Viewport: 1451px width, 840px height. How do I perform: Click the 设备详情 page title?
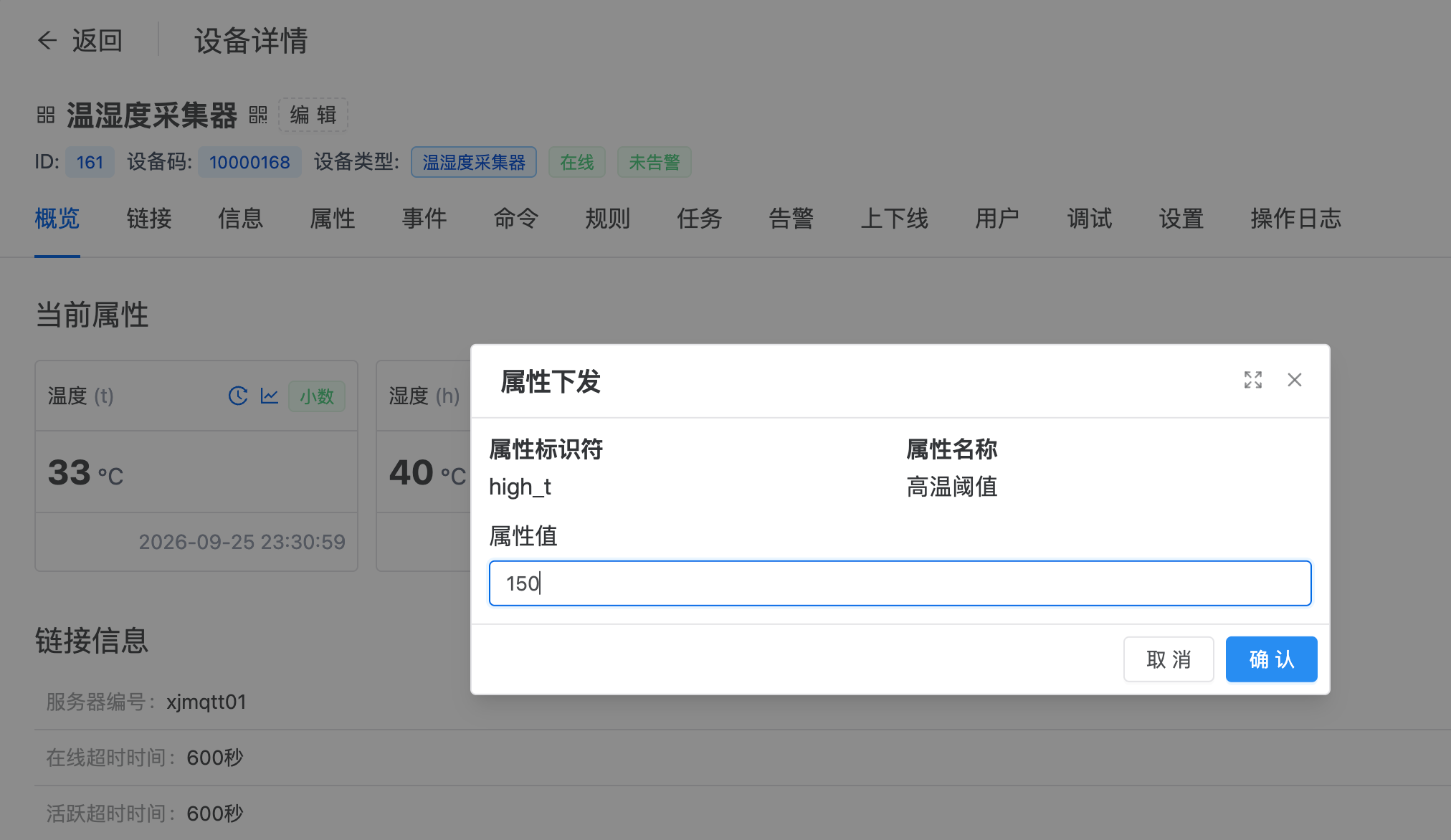(x=251, y=41)
